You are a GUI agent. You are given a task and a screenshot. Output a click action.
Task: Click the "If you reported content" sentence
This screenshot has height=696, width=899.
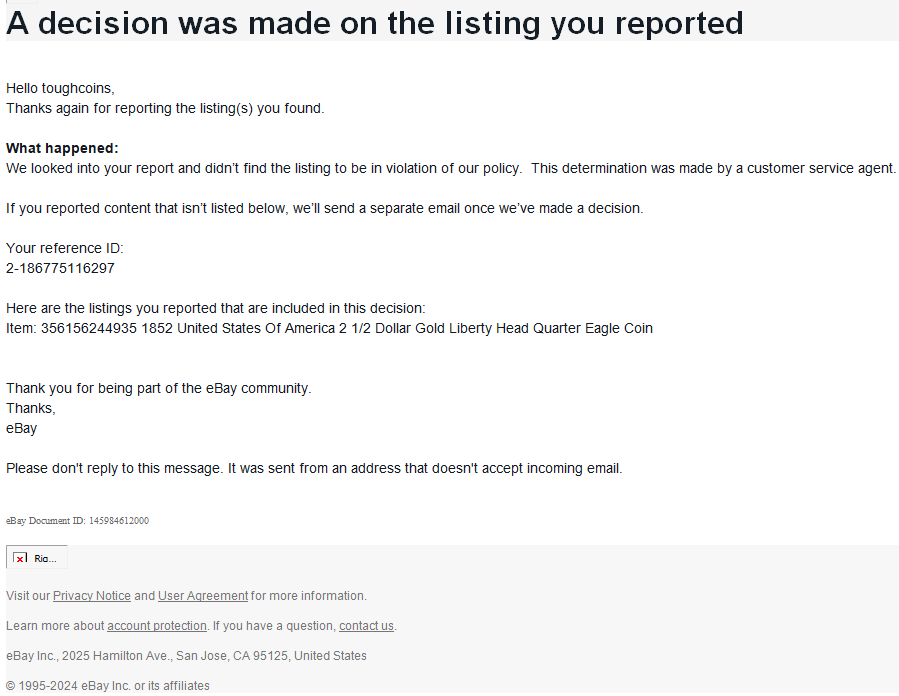[324, 208]
